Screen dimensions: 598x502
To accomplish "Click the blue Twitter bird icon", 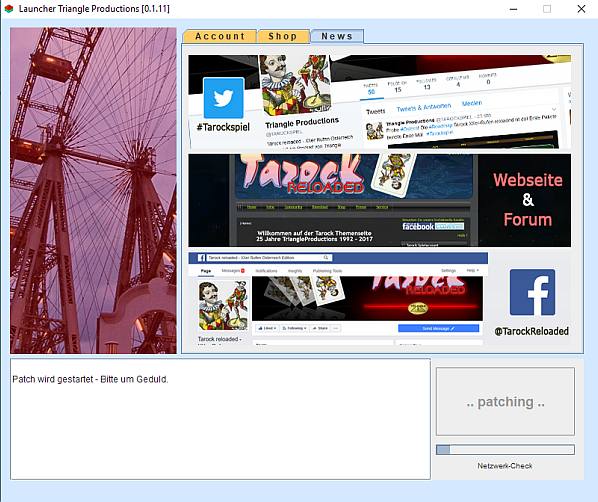I will (x=223, y=98).
